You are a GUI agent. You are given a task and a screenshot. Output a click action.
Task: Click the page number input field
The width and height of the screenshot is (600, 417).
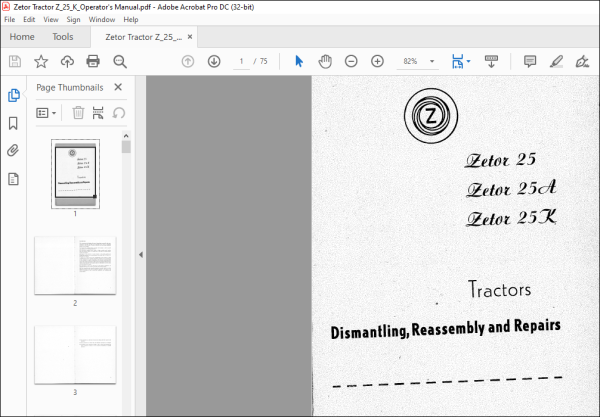(x=241, y=61)
